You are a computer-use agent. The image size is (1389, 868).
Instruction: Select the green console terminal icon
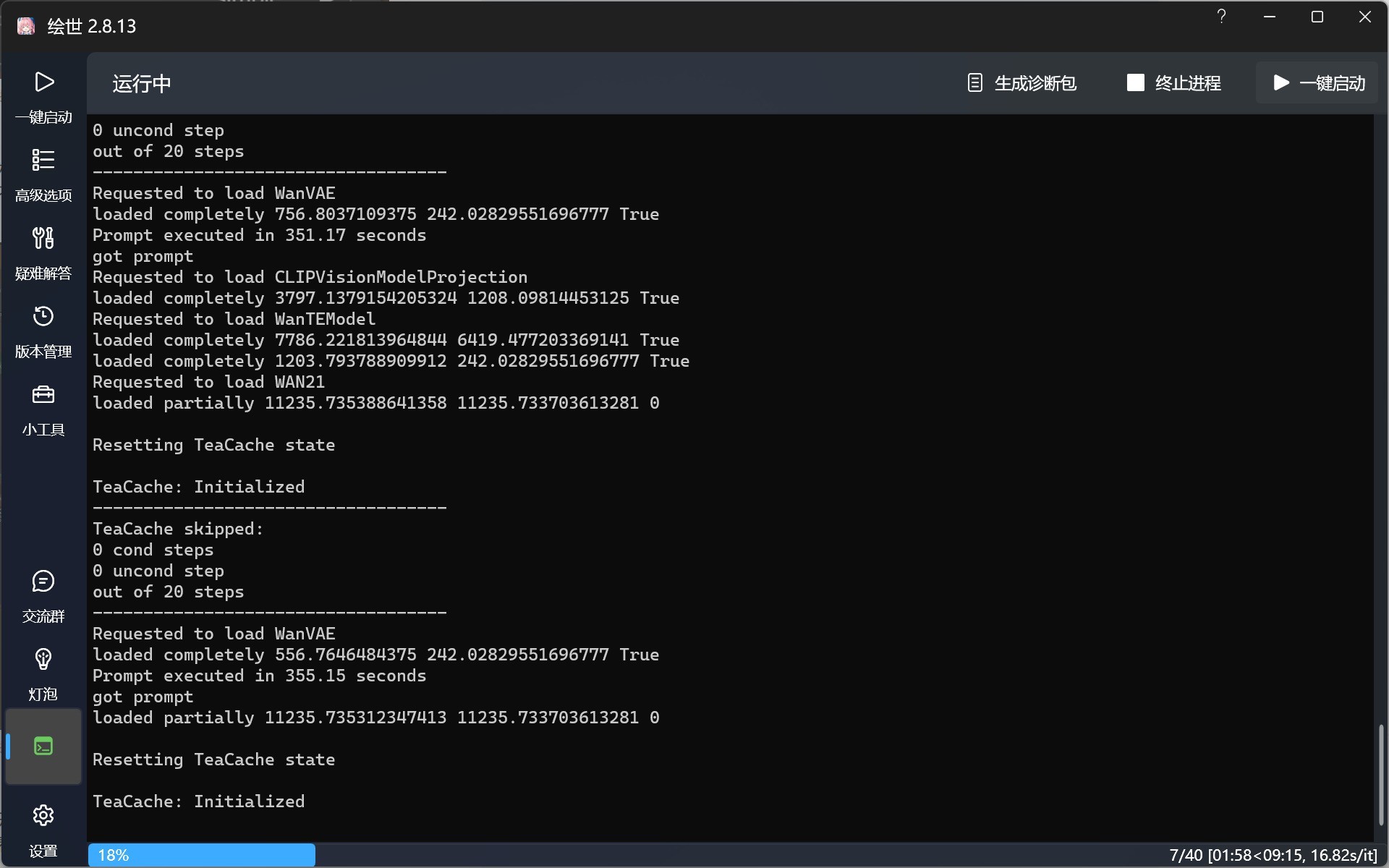[x=43, y=746]
